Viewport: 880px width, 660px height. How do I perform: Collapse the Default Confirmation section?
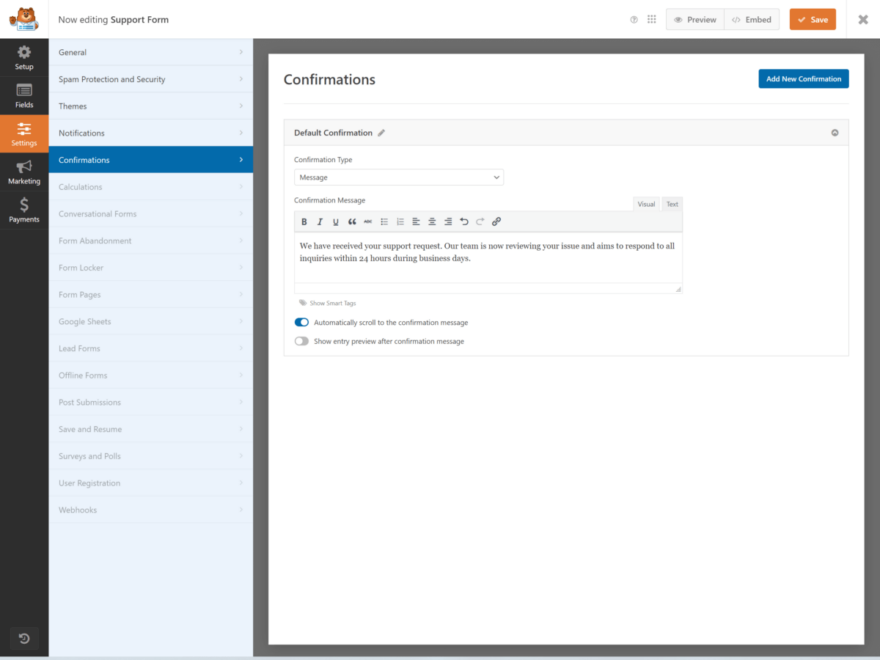click(835, 132)
